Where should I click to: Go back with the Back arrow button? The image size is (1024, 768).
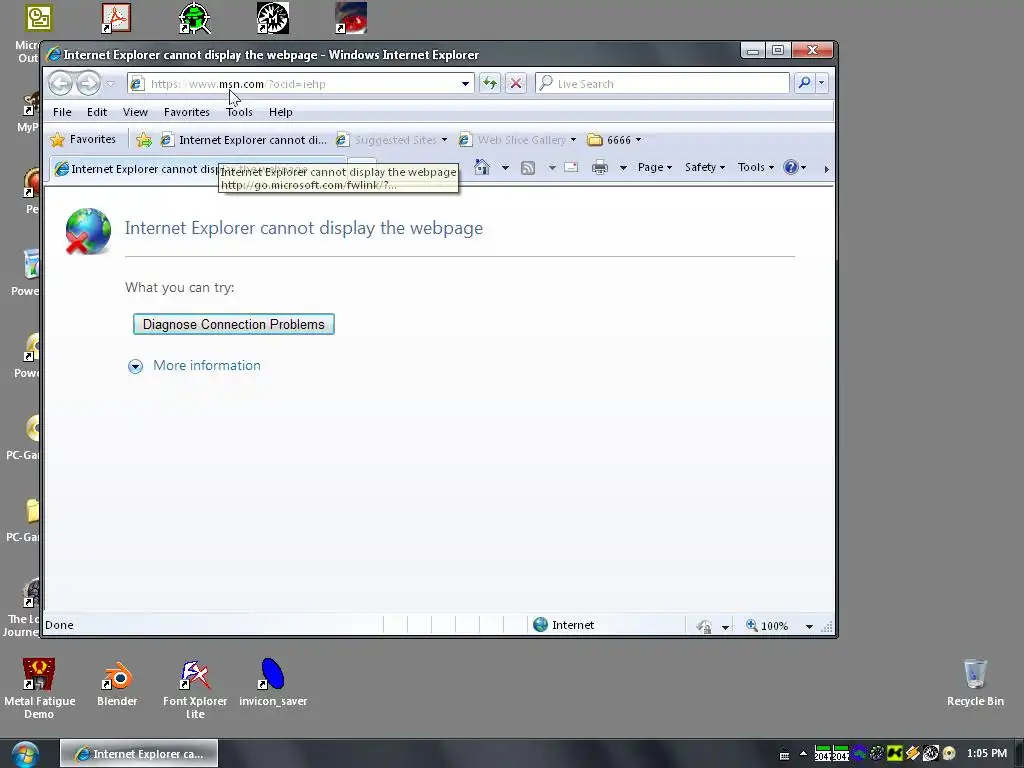[60, 83]
